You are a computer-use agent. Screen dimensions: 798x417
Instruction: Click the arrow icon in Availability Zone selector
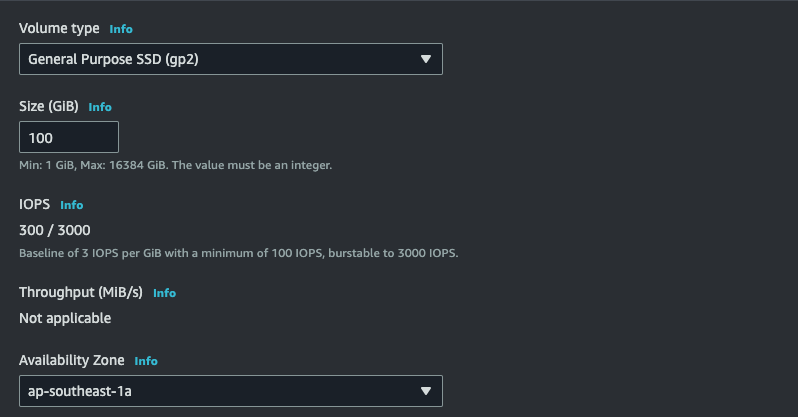pos(425,391)
